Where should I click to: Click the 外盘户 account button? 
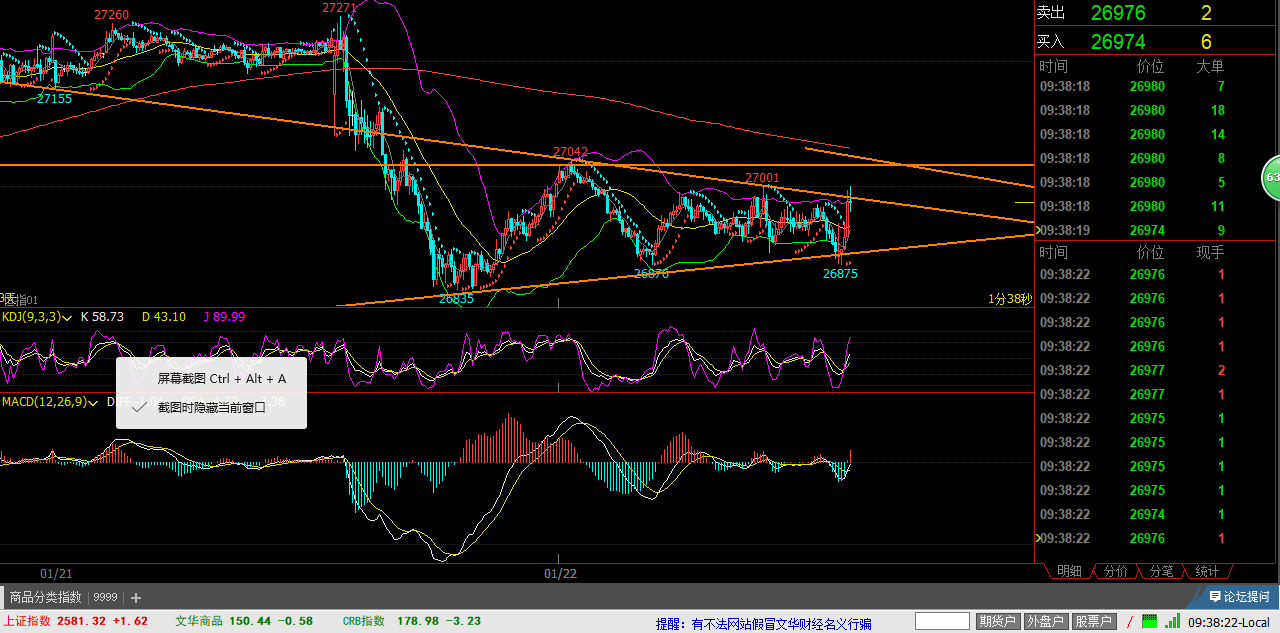tap(1046, 622)
